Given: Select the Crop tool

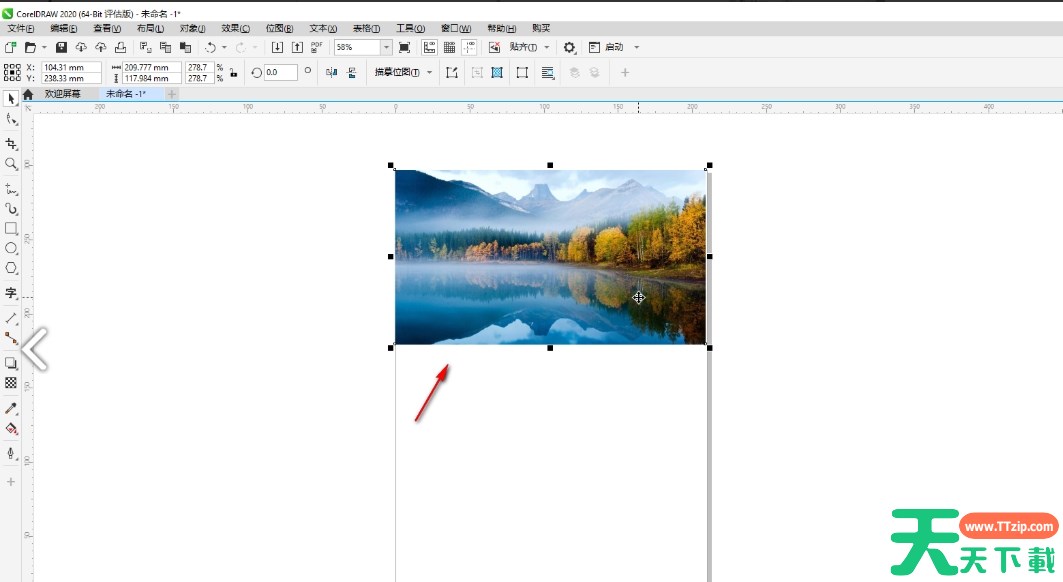Looking at the screenshot, I should (11, 144).
